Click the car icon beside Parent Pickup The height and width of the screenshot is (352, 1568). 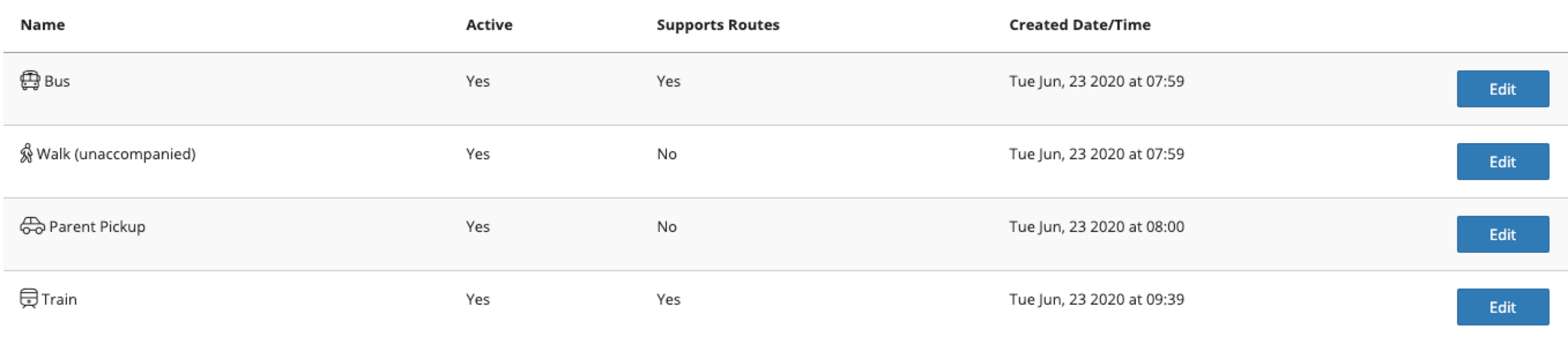tap(32, 226)
